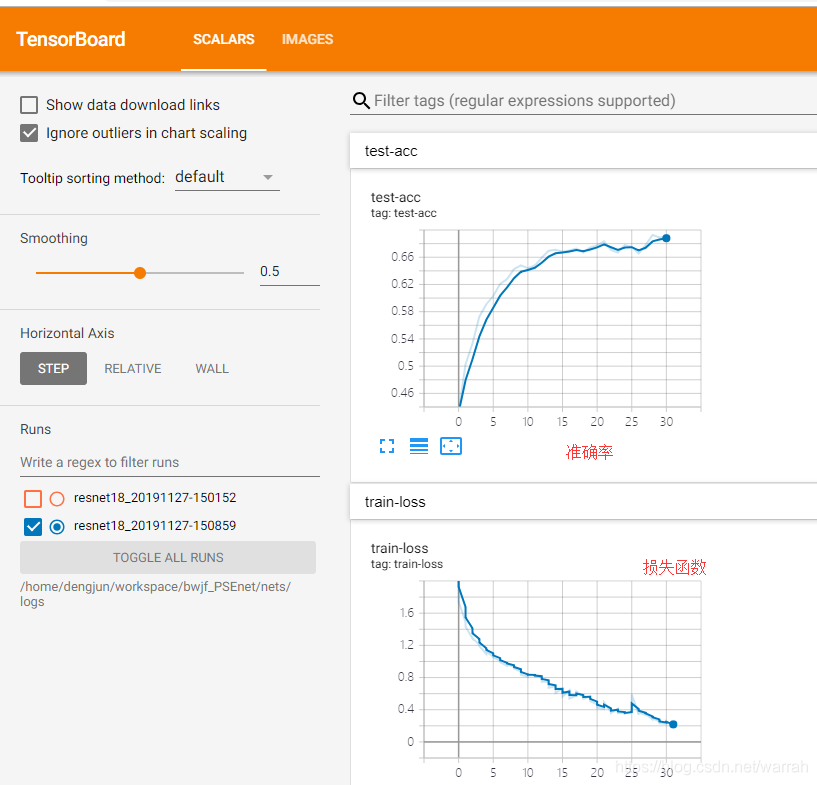Image resolution: width=817 pixels, height=785 pixels.
Task: Toggle y-axis log scale on test-acc chart
Action: 419,446
